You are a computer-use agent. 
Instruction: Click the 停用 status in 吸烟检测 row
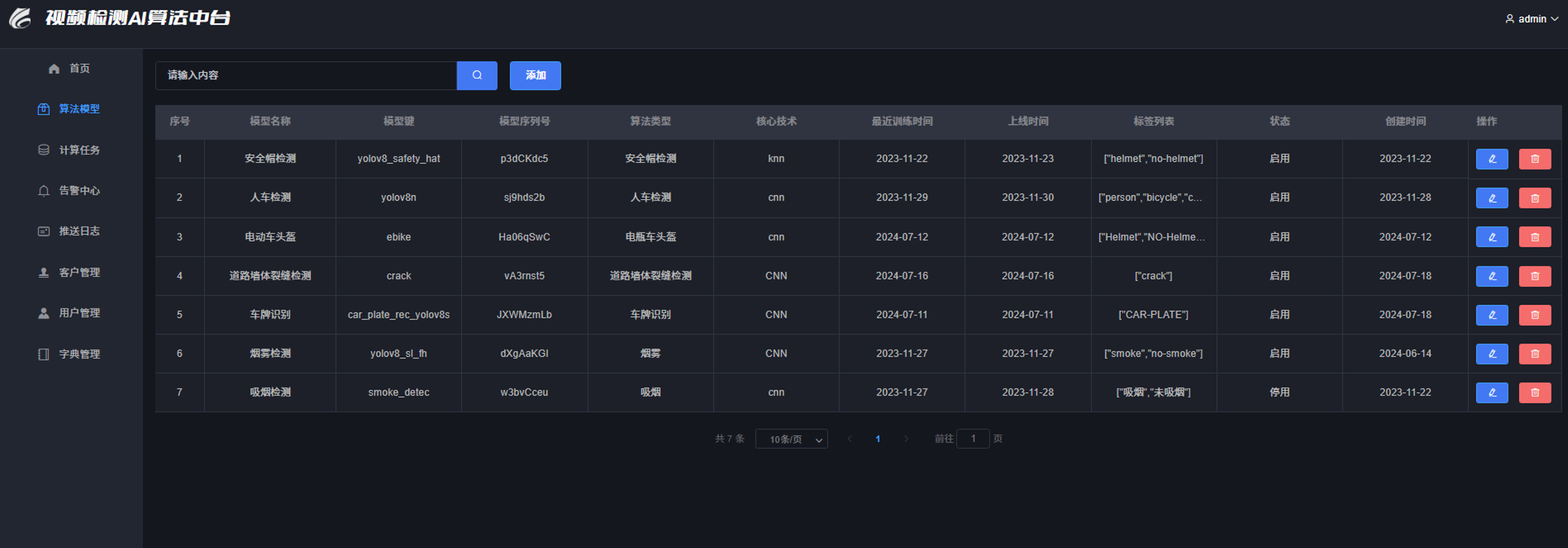click(x=1279, y=393)
